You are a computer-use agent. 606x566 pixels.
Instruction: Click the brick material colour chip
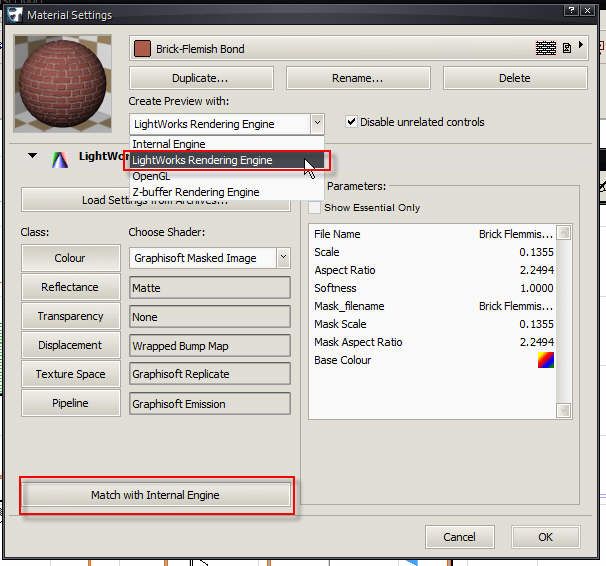click(x=142, y=49)
